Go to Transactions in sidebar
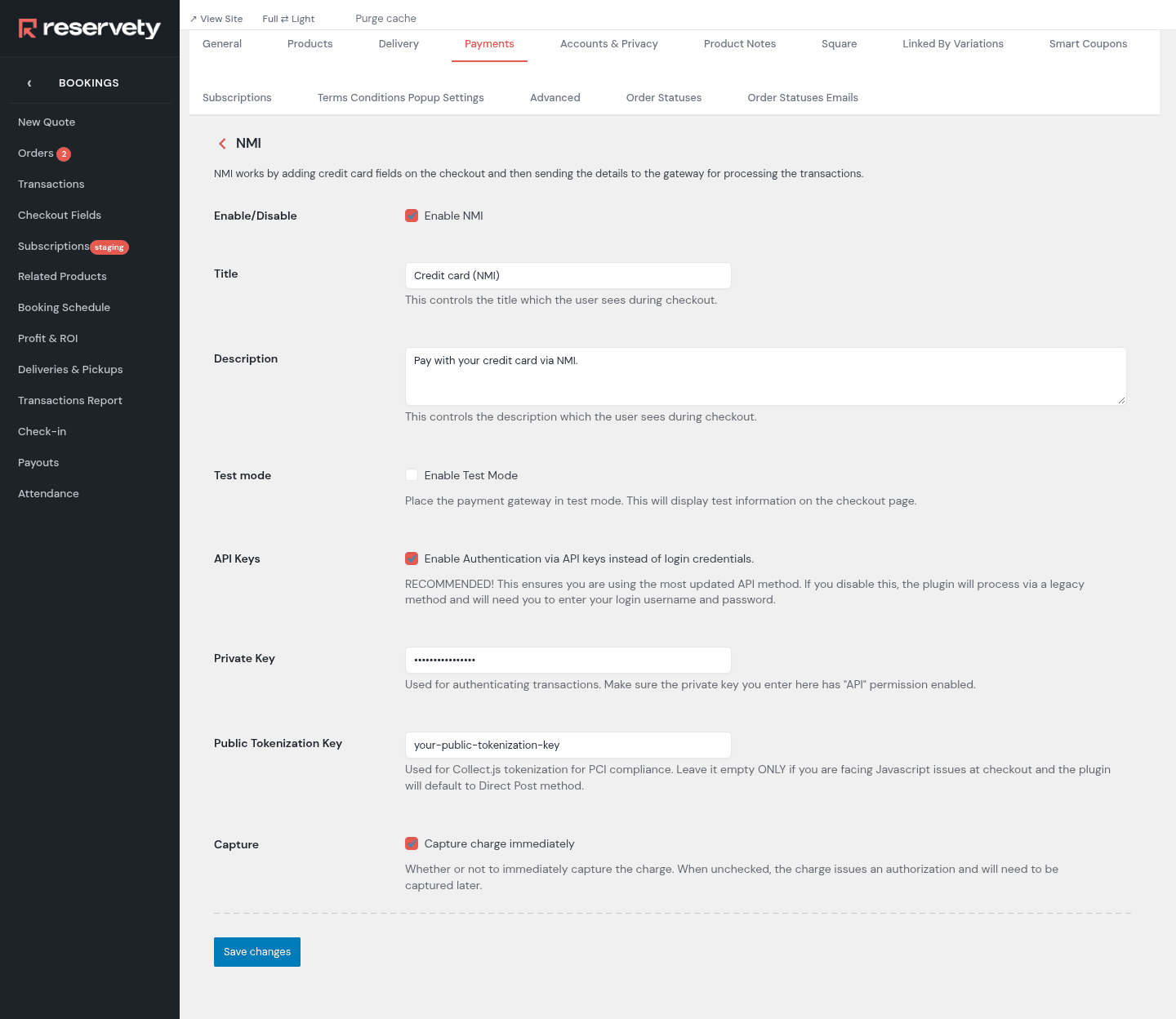 click(x=51, y=185)
